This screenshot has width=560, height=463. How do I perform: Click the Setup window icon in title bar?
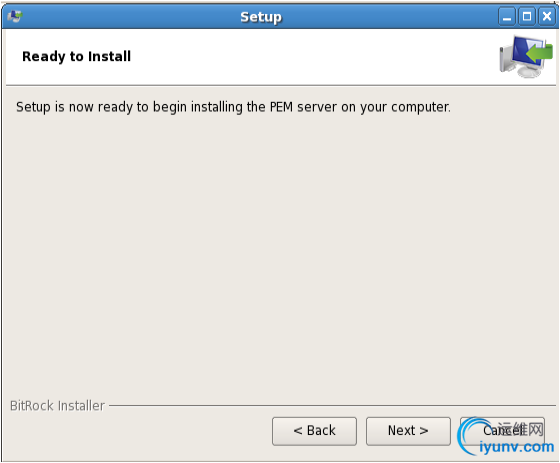tap(15, 16)
